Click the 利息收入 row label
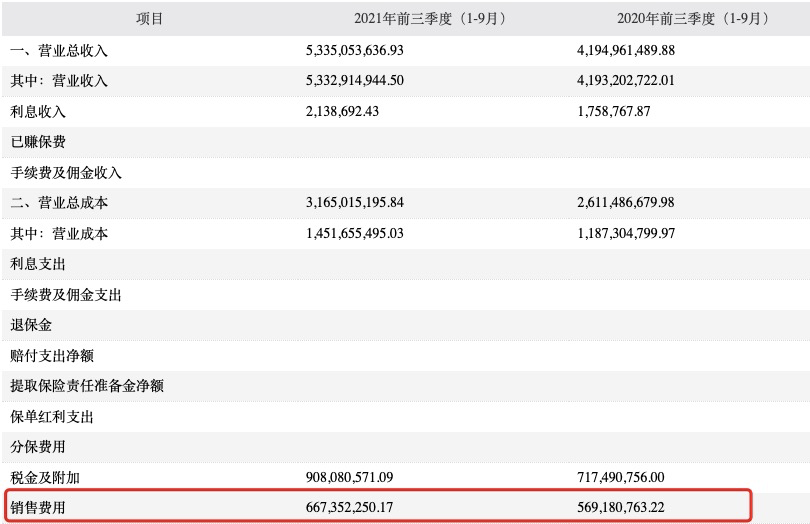The image size is (810, 524). (38, 111)
